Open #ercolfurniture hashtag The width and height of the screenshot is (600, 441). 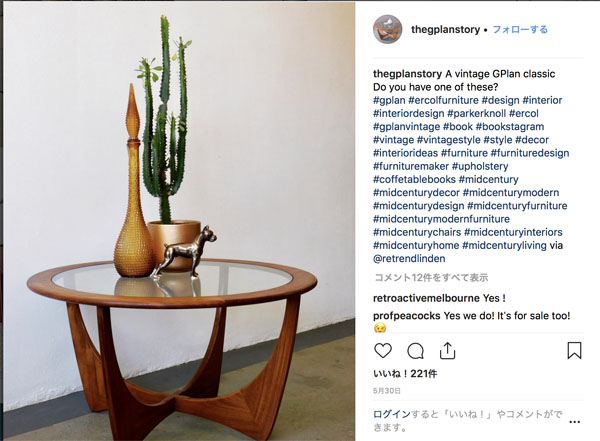point(443,100)
